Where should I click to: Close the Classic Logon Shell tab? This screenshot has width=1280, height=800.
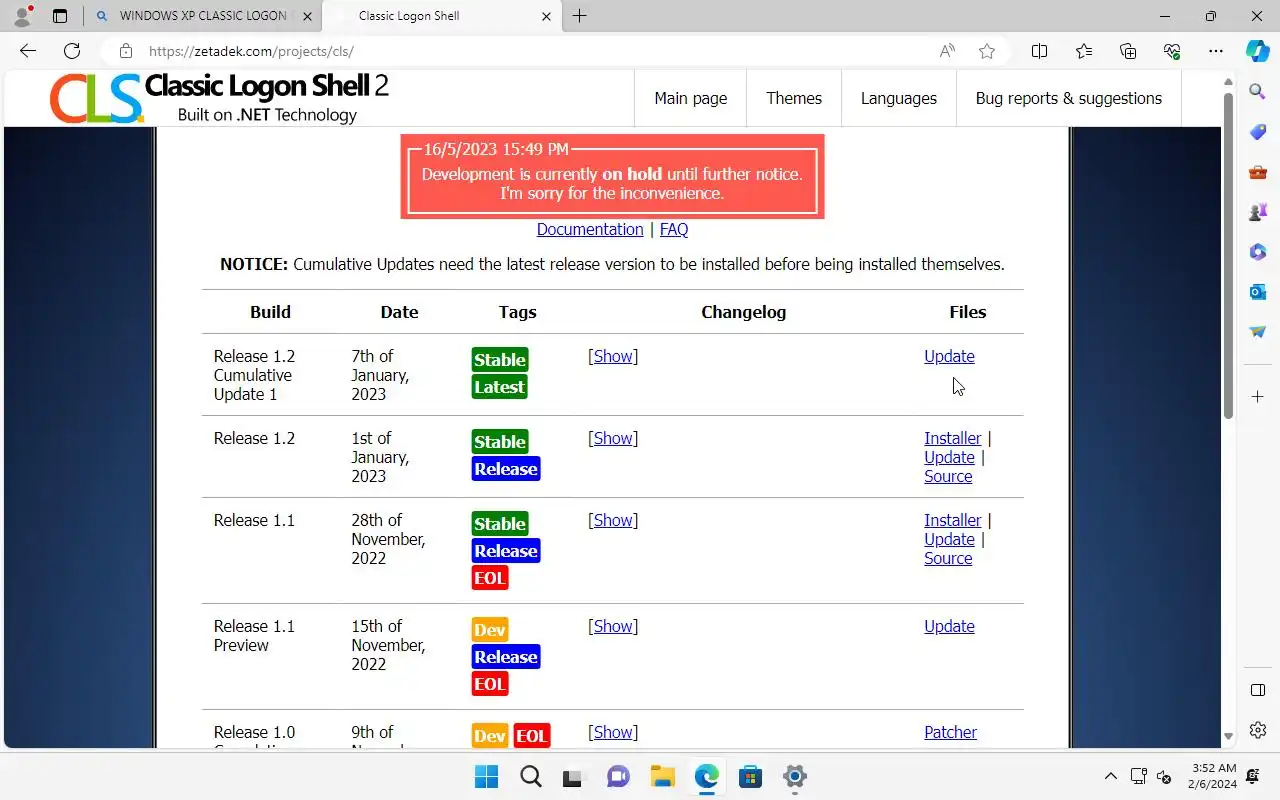point(546,16)
